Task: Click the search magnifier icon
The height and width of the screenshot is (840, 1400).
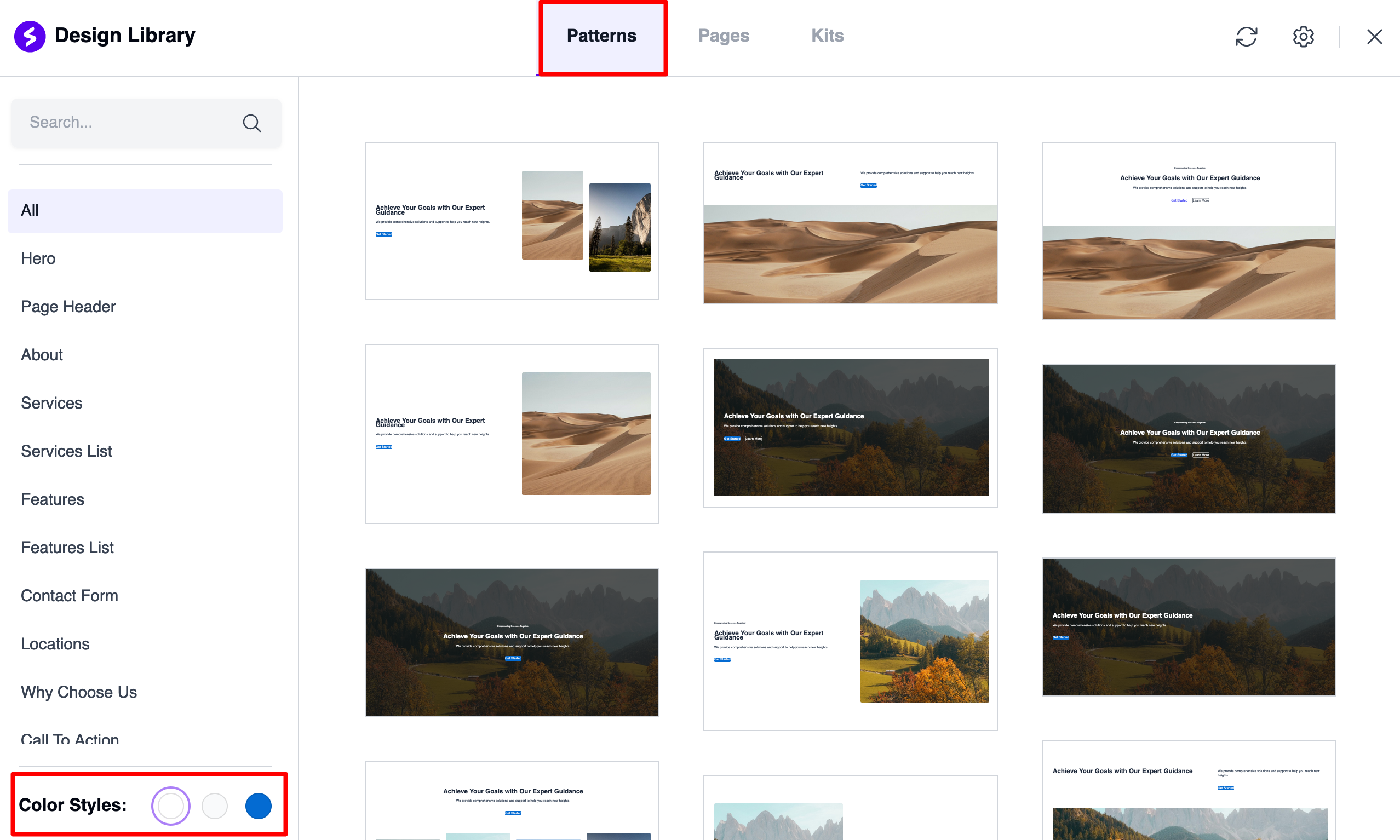Action: pyautogui.click(x=251, y=123)
